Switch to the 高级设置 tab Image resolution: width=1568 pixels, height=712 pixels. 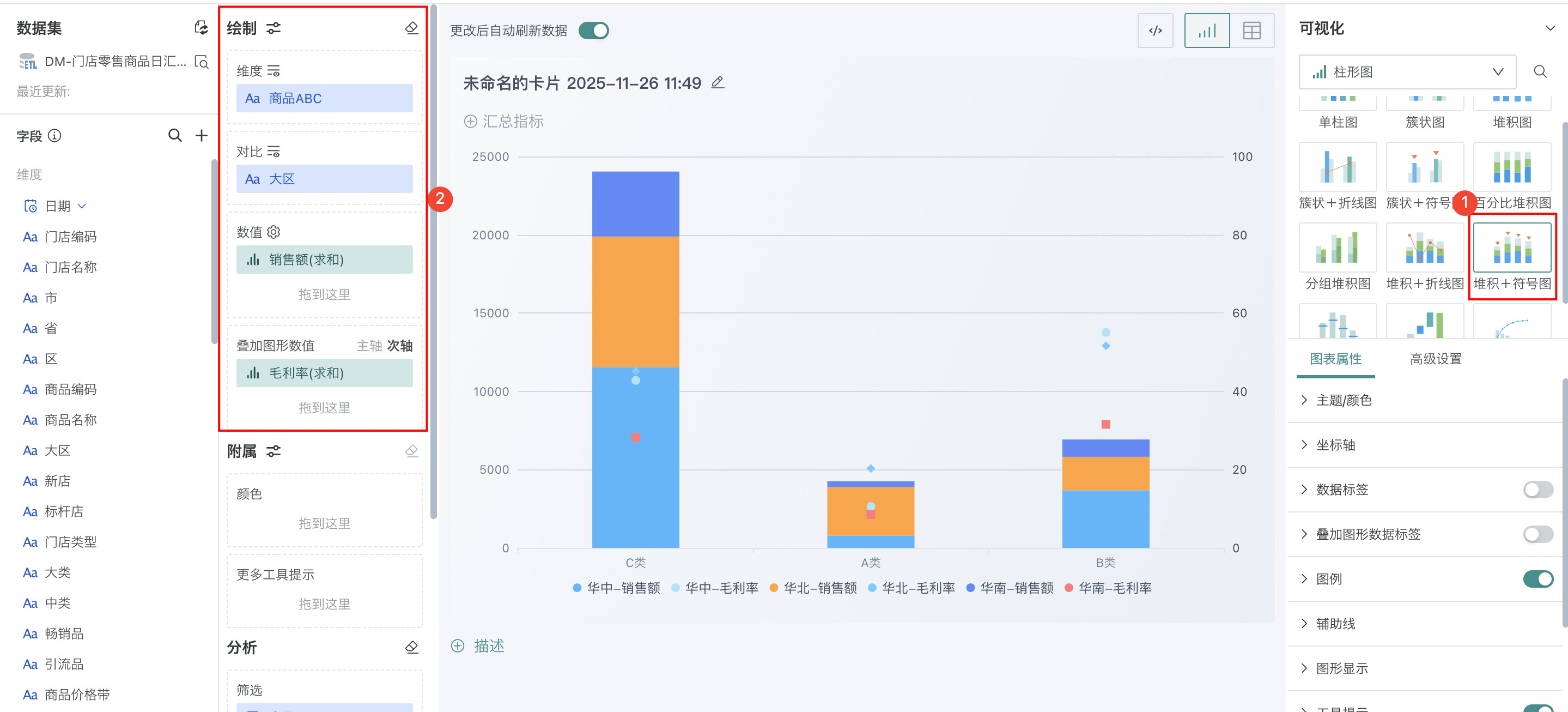tap(1435, 359)
